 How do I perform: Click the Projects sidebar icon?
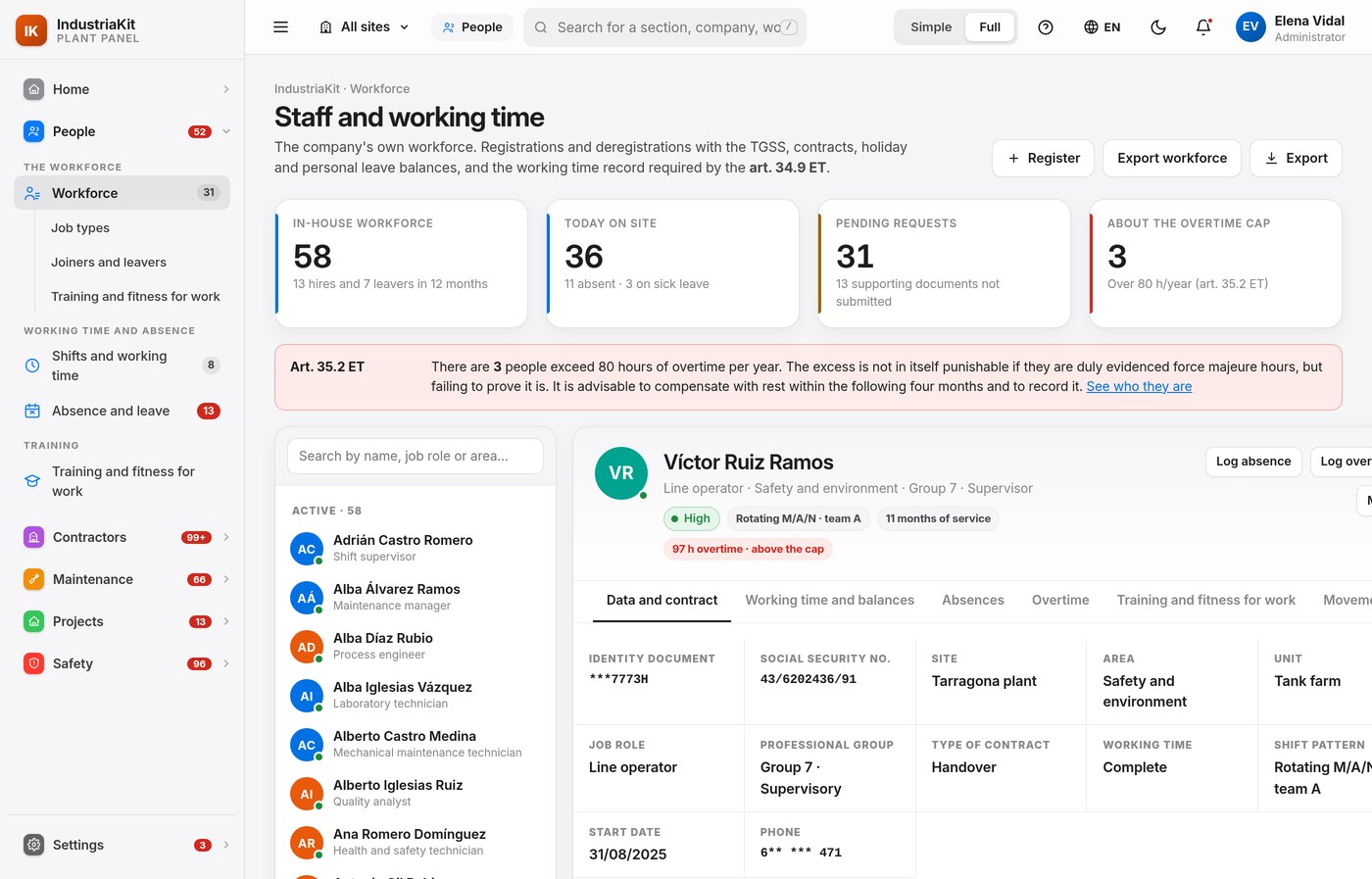coord(33,621)
